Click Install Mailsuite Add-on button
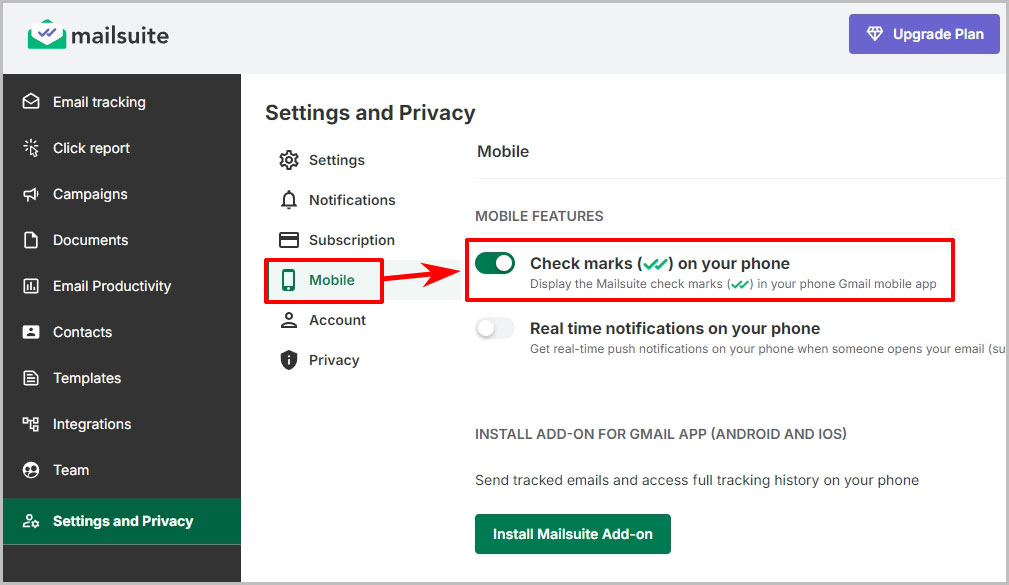 coord(573,534)
